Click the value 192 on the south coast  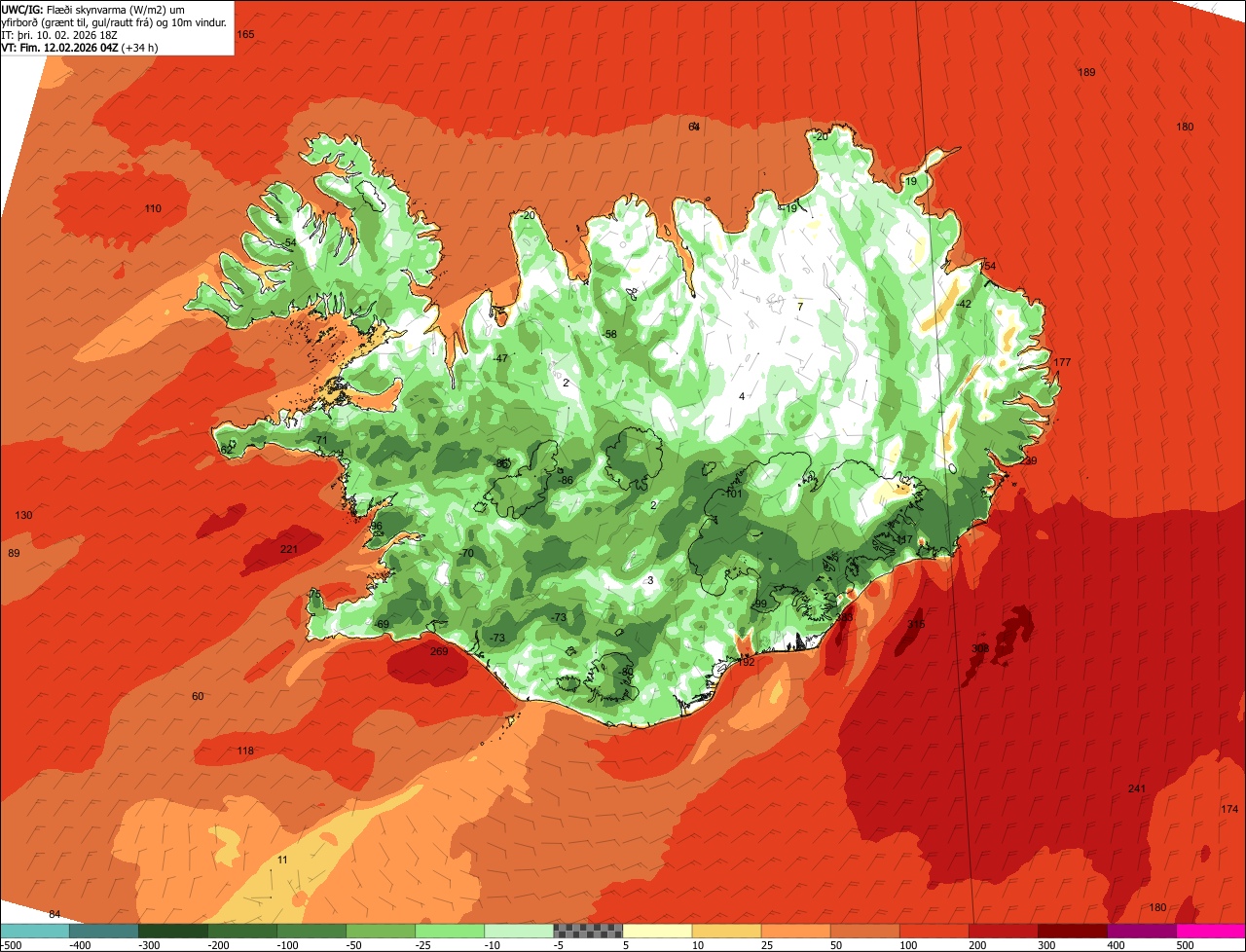pos(746,662)
